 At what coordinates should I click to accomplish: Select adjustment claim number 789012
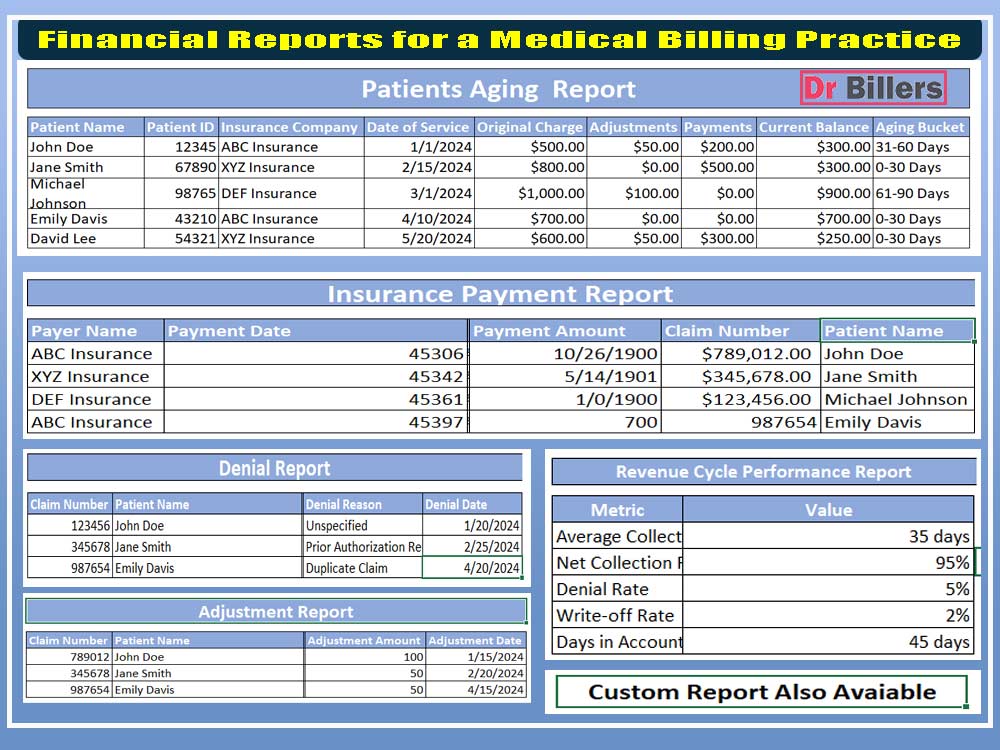tap(70, 657)
